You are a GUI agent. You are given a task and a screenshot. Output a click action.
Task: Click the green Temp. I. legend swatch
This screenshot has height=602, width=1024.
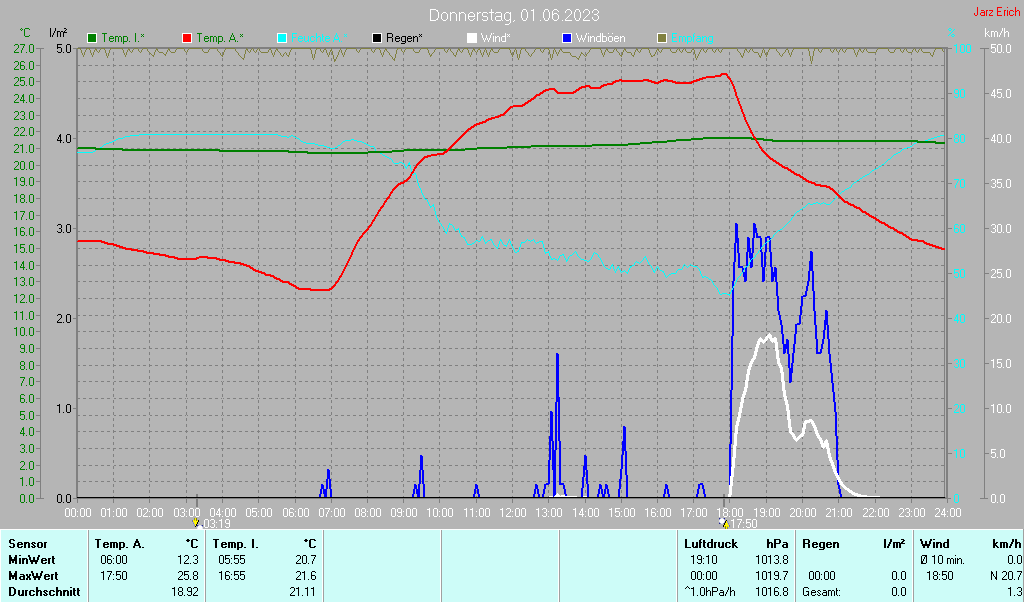click(x=92, y=38)
